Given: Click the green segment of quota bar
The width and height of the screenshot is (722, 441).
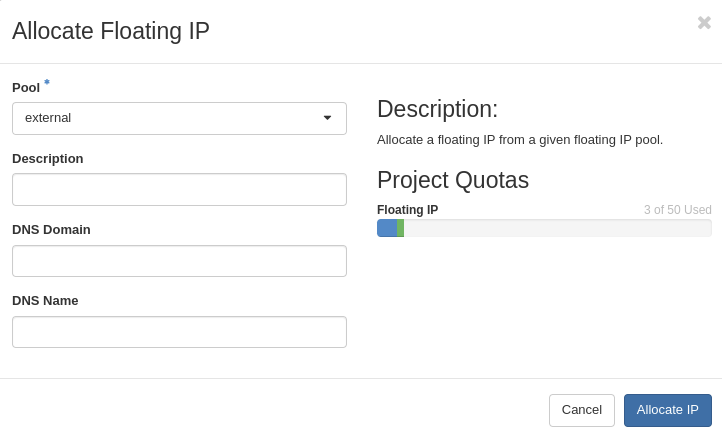Looking at the screenshot, I should point(400,228).
